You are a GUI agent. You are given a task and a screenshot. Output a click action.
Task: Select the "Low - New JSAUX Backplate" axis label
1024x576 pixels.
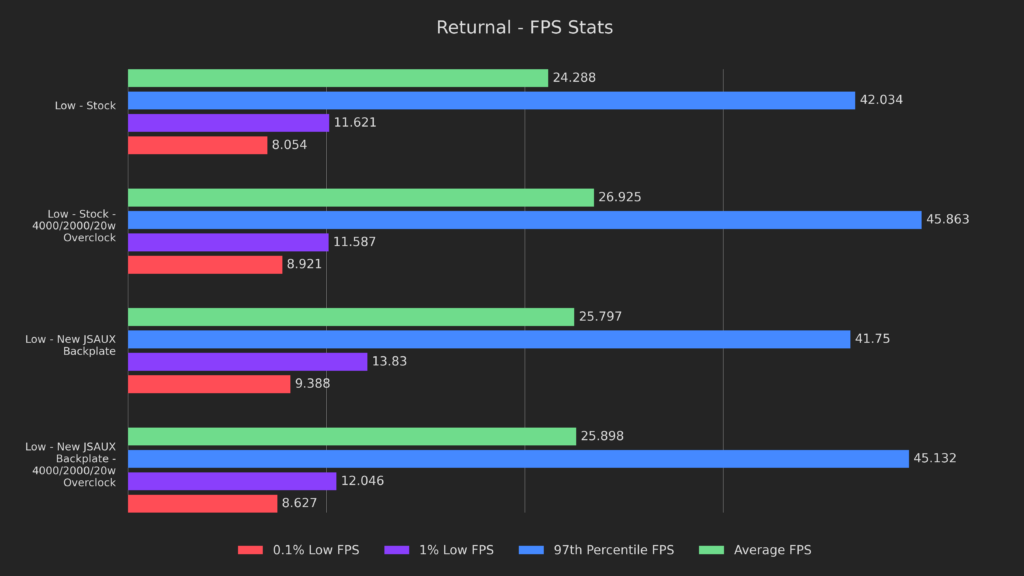[70, 345]
